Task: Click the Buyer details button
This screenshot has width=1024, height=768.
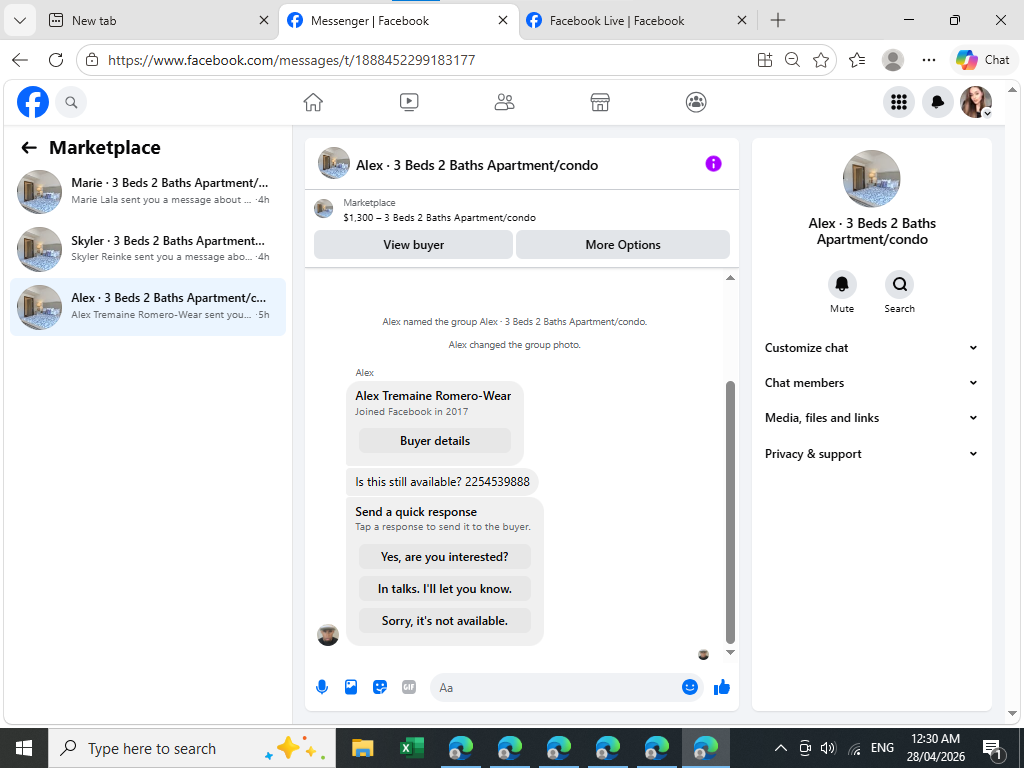Action: click(435, 441)
